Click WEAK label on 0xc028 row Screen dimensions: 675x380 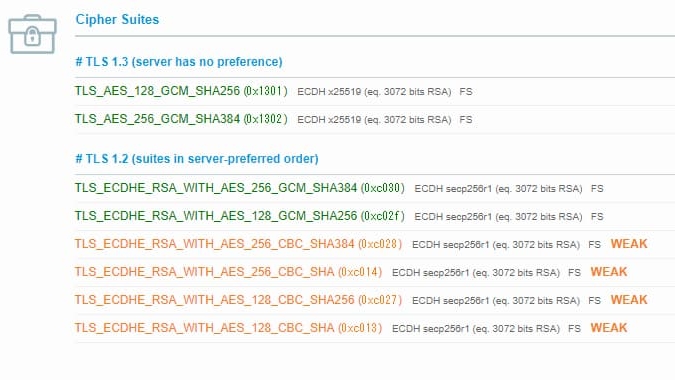629,244
